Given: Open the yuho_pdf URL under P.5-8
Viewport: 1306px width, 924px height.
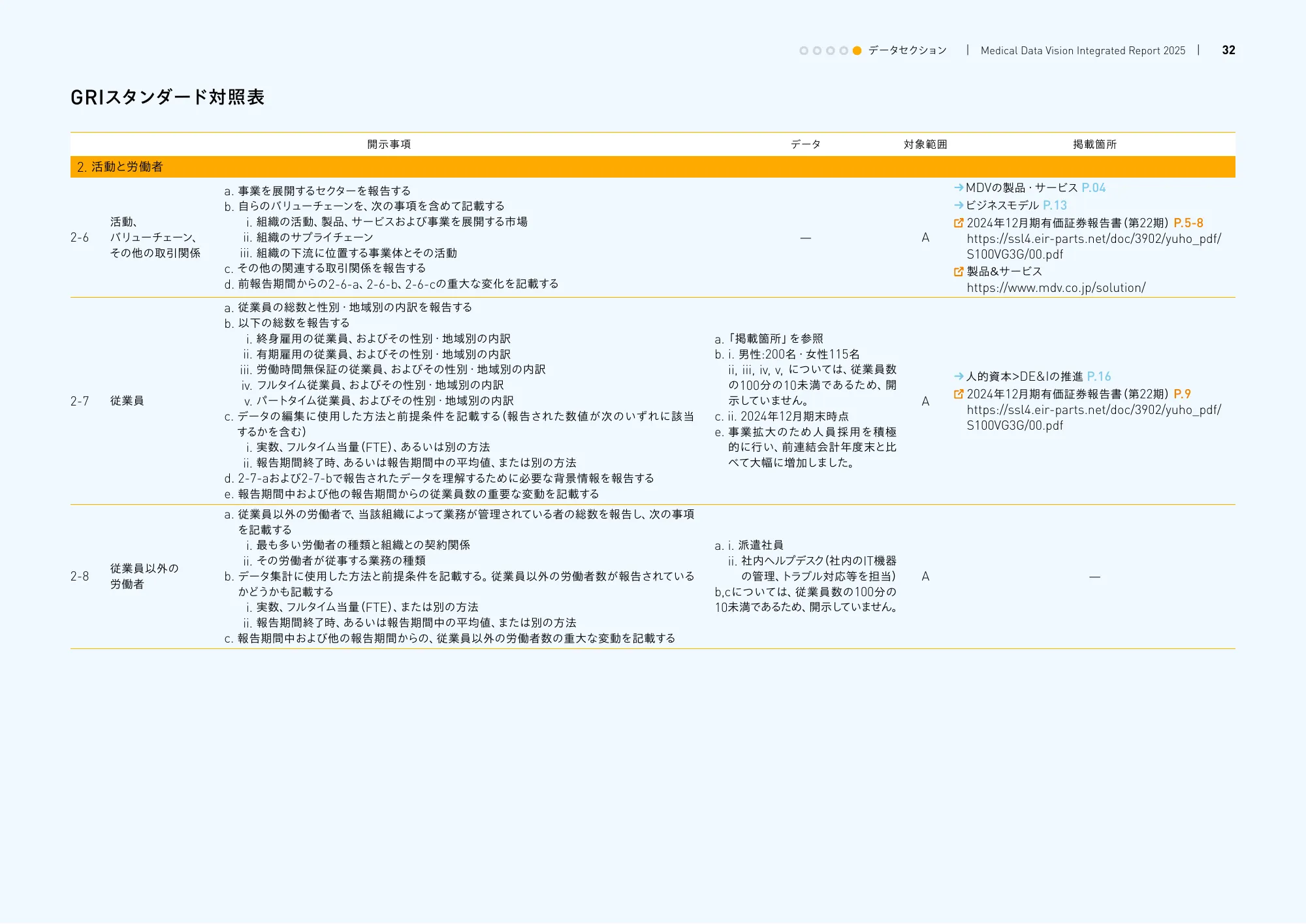Looking at the screenshot, I should point(1094,239).
